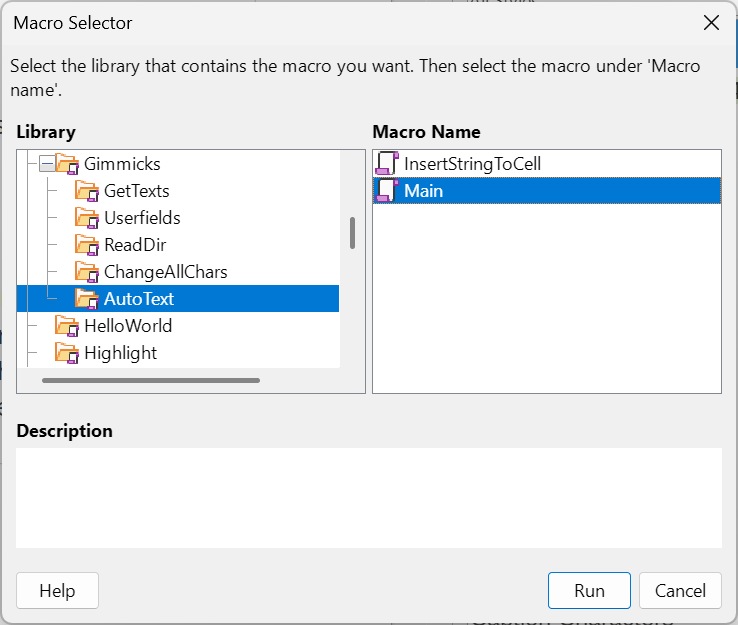The image size is (738, 625).
Task: Click the ReadDir module folder icon
Action: (87, 245)
